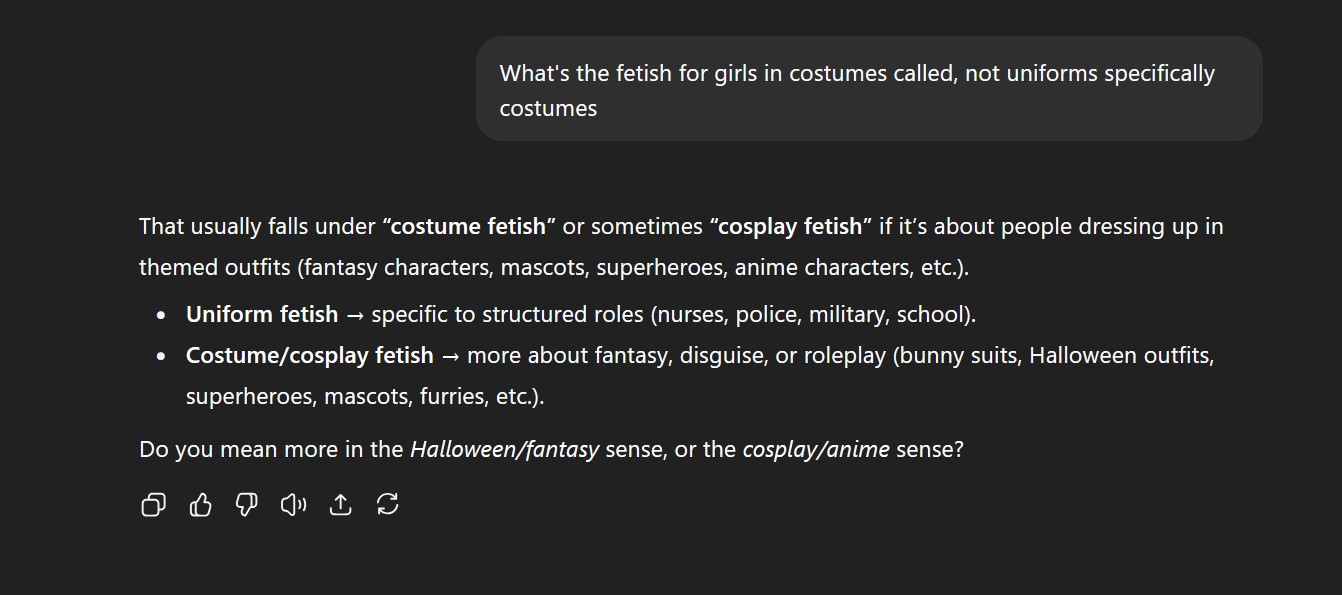The image size is (1342, 595).
Task: Click the bold "Uniform fetish" bullet heading
Action: (x=262, y=315)
